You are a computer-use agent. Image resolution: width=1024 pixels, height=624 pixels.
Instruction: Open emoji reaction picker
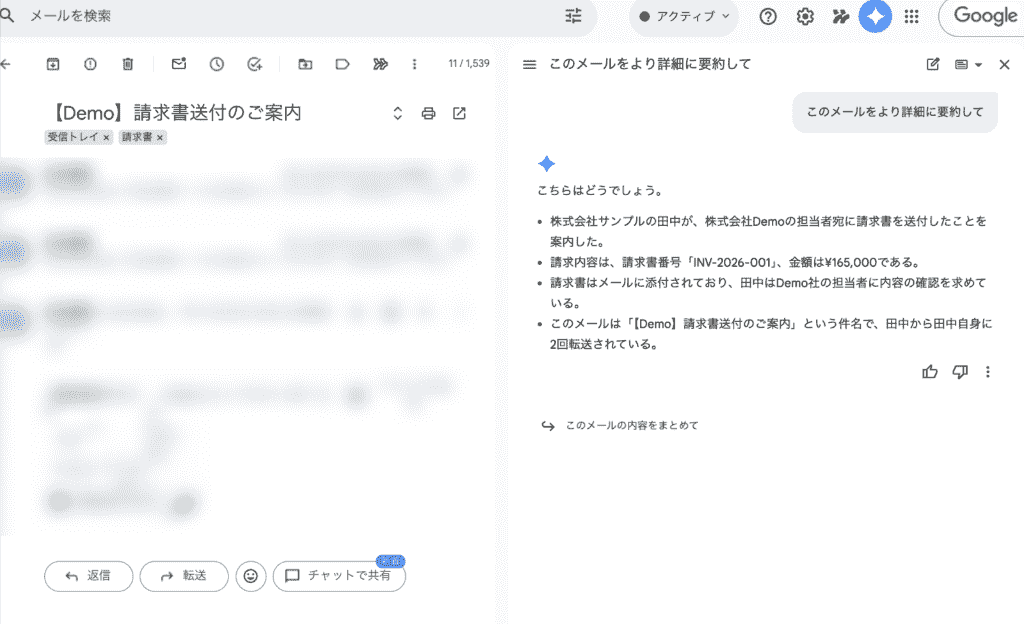(251, 576)
